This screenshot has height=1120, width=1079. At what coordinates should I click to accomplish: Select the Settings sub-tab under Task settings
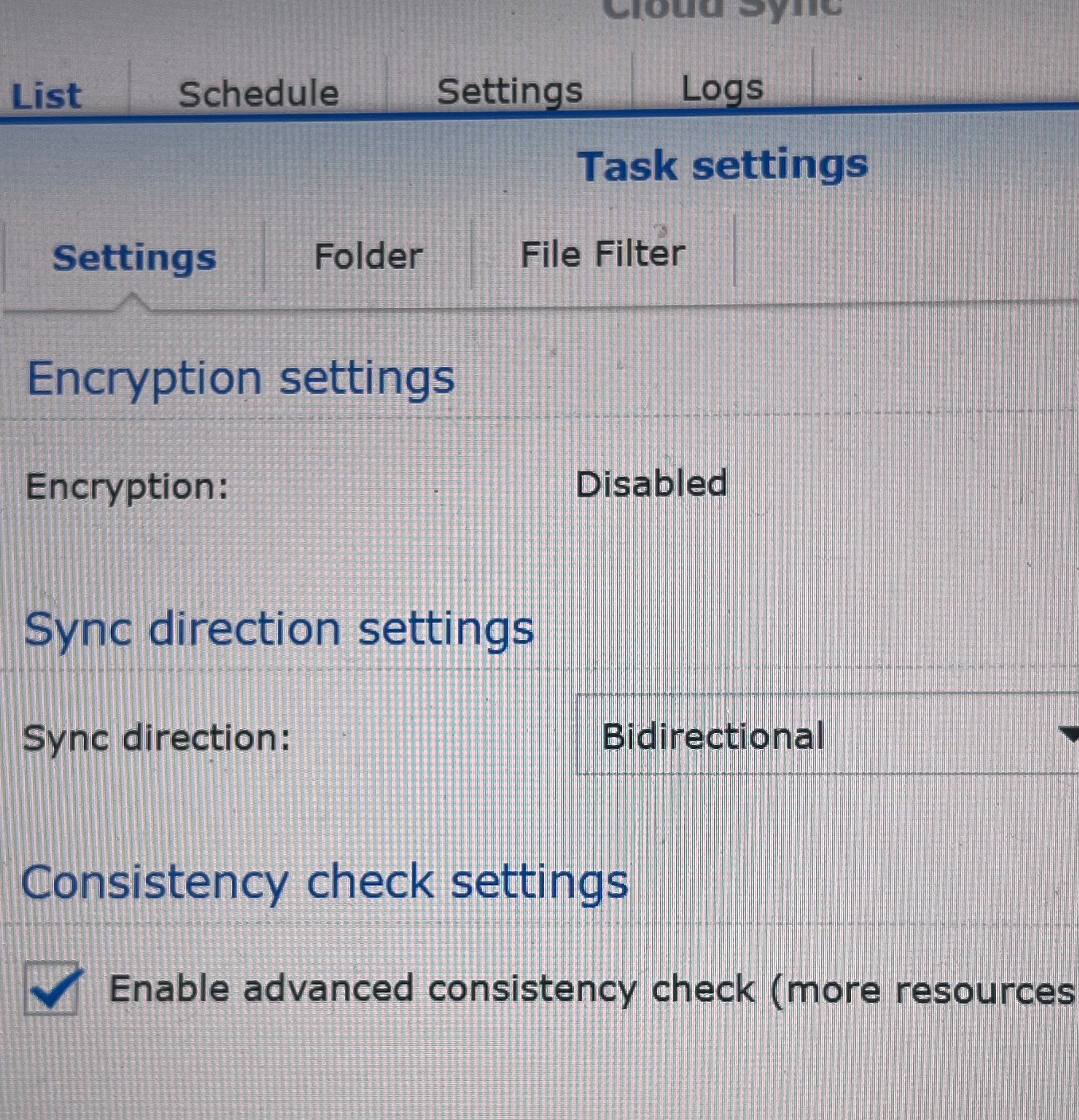pos(134,258)
